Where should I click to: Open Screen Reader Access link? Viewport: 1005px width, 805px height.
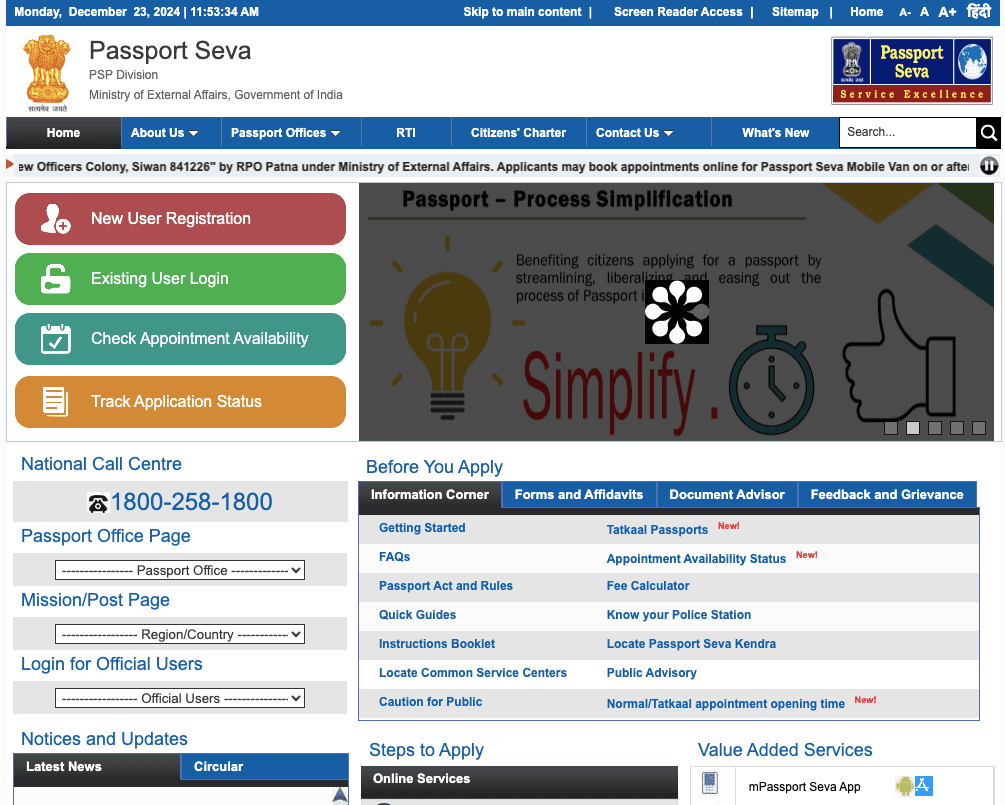pos(678,12)
